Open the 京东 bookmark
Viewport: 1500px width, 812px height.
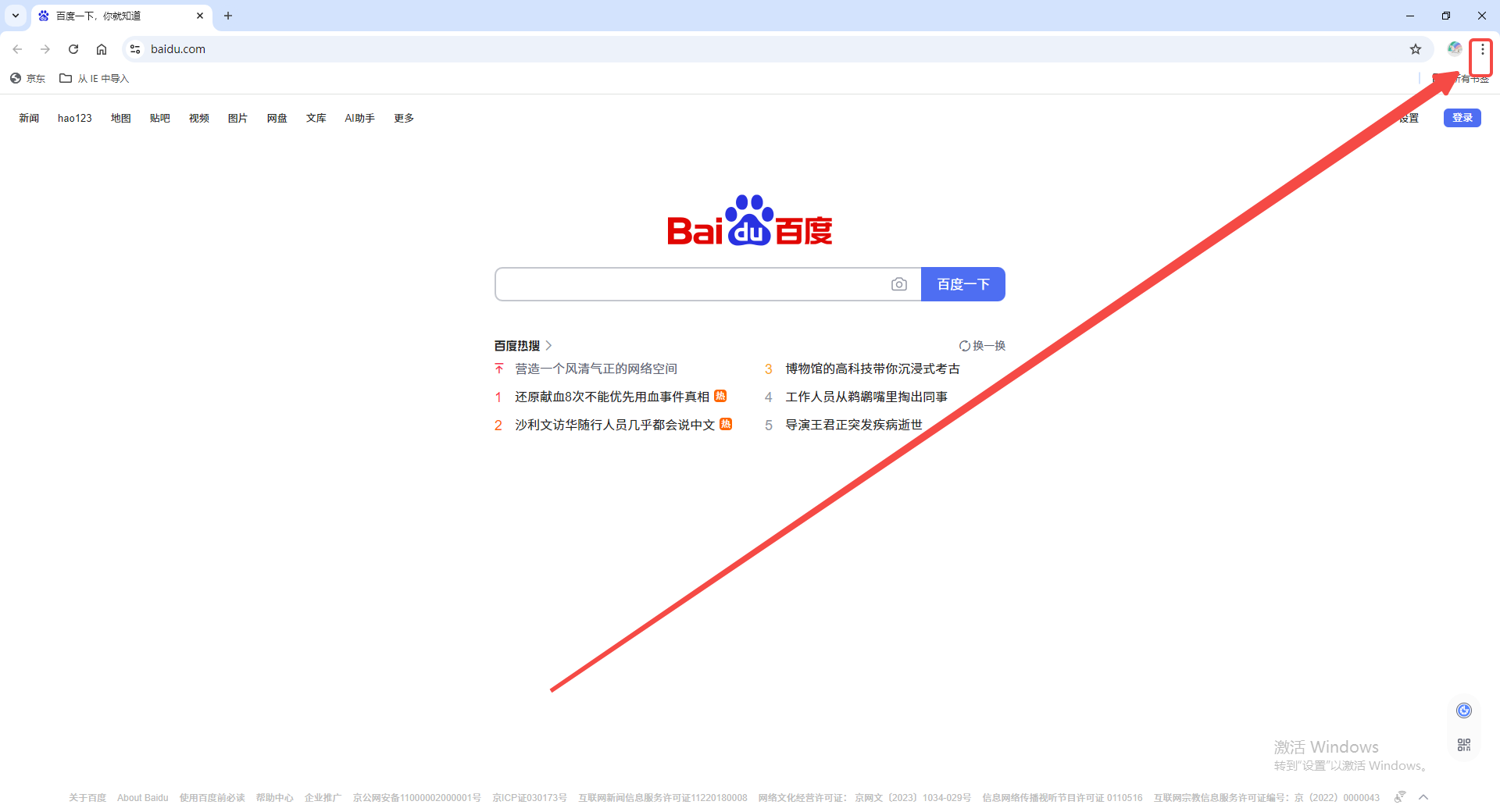pyautogui.click(x=27, y=78)
